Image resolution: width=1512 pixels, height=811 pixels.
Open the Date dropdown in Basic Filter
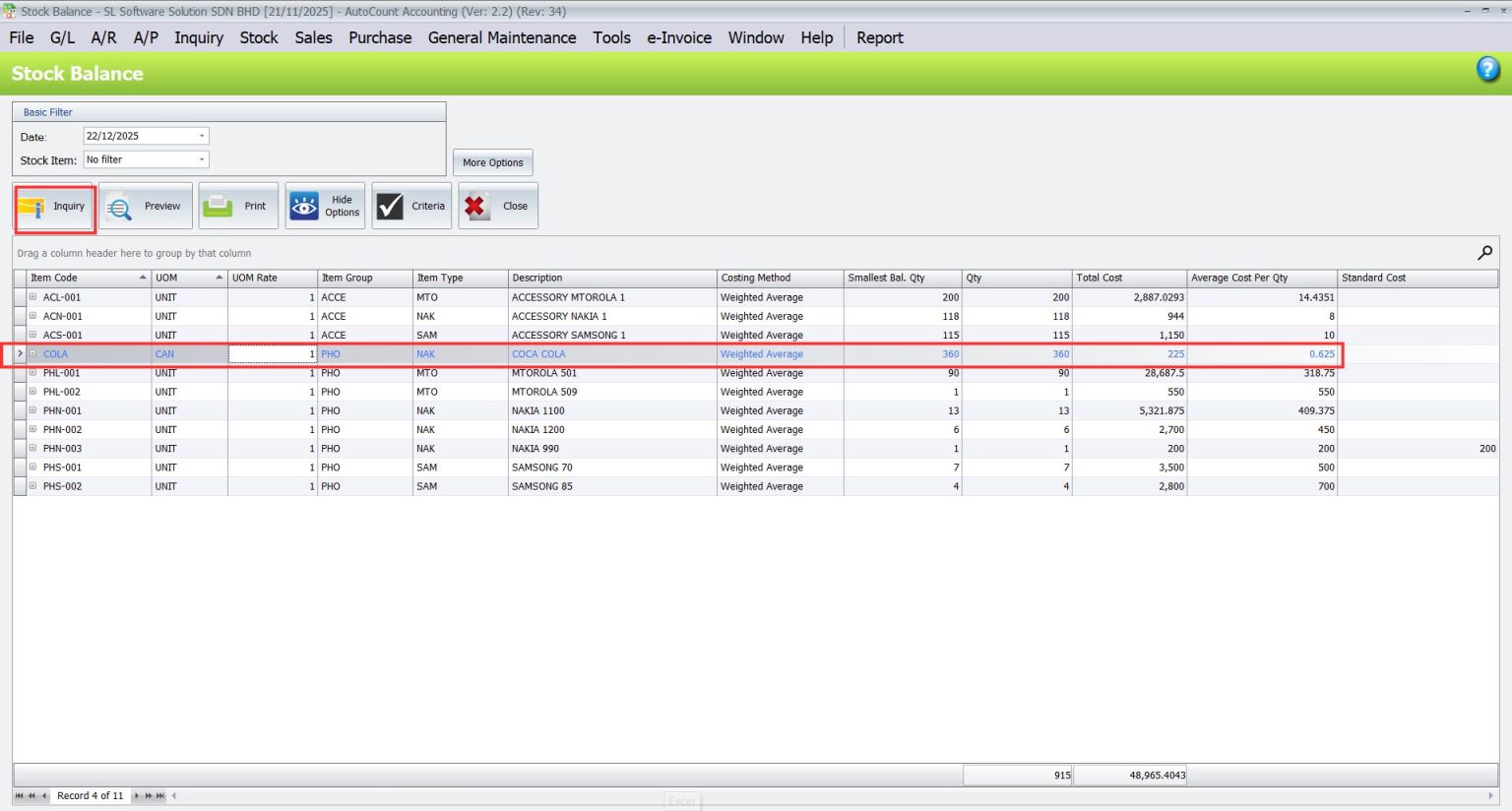[x=202, y=137]
